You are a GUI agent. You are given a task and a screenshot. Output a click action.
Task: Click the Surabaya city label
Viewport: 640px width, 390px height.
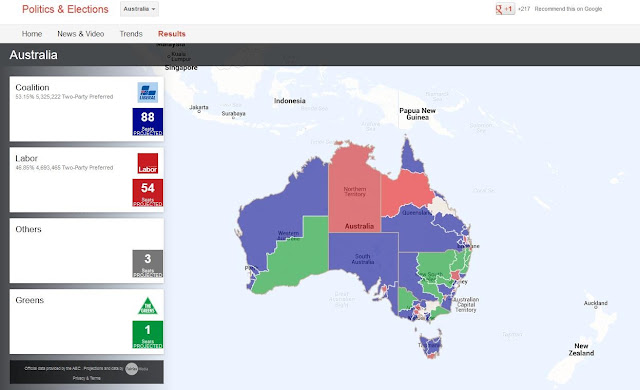coord(233,113)
